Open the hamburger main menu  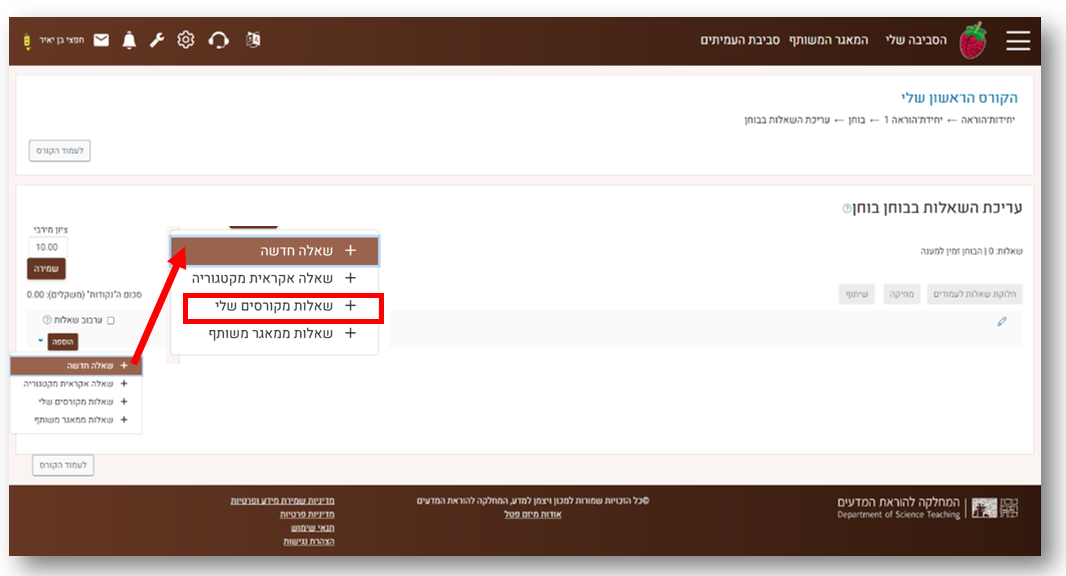[1017, 40]
